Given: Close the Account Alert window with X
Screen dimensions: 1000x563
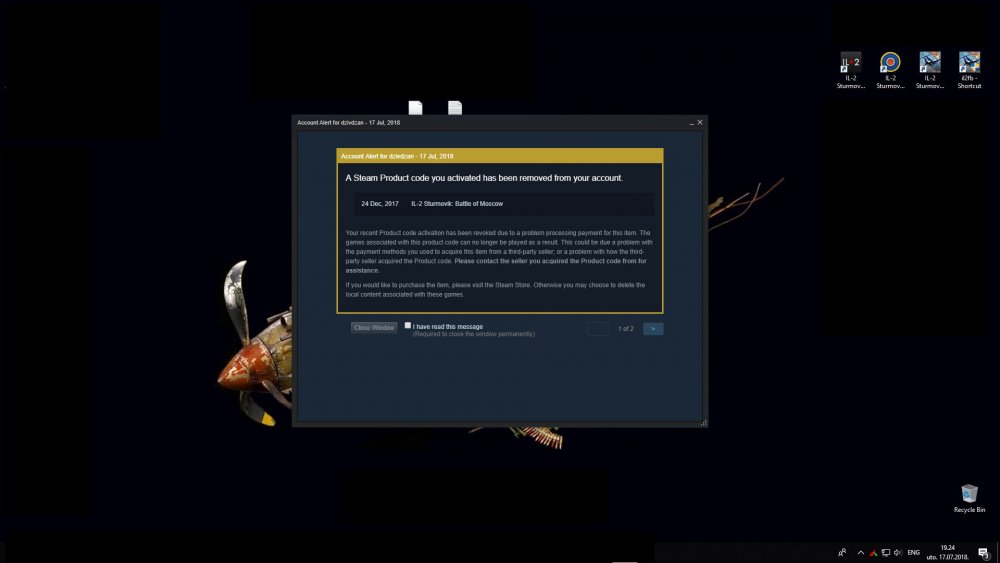Looking at the screenshot, I should [x=700, y=122].
